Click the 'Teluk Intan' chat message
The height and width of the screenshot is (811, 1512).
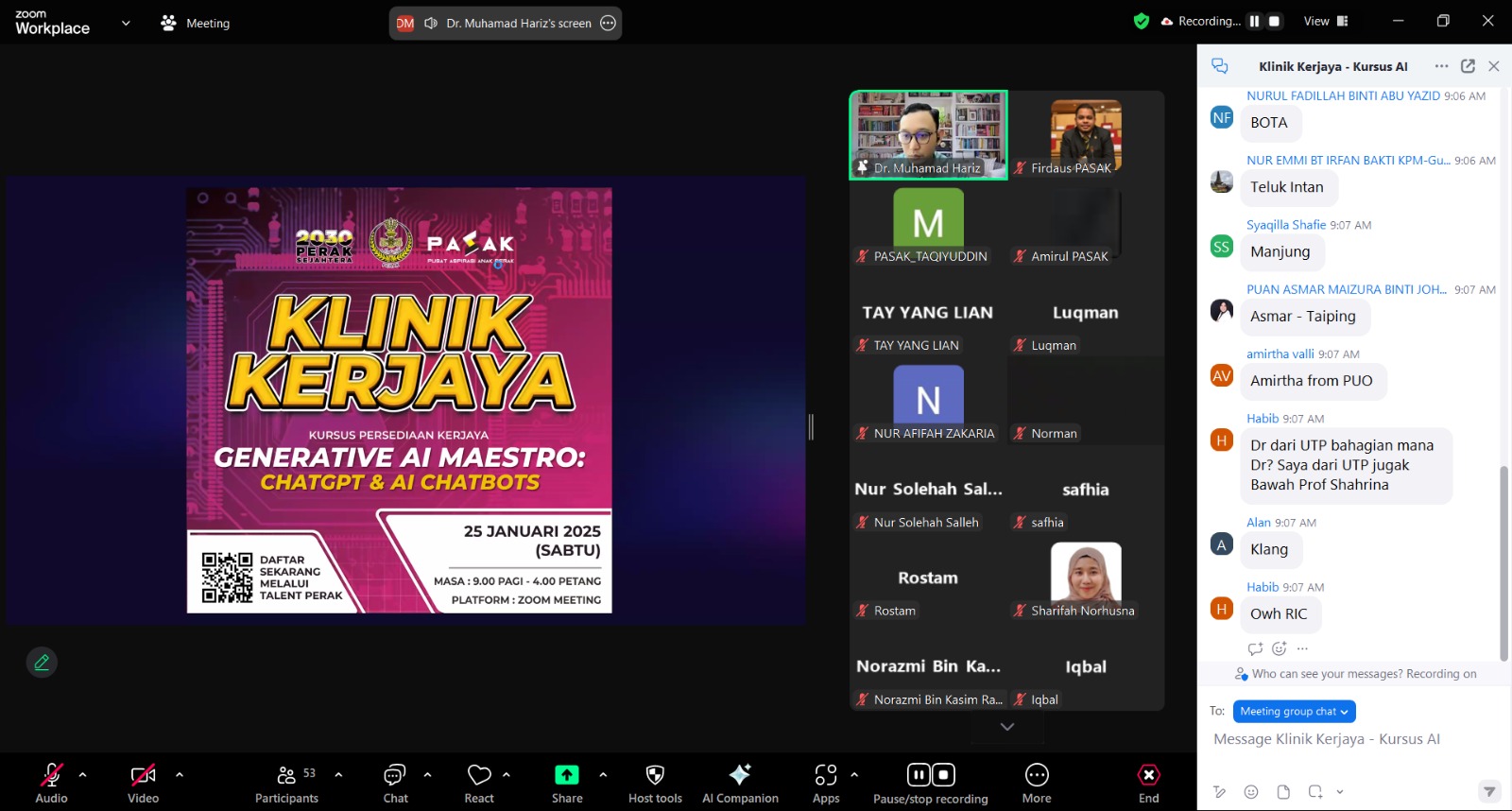(x=1287, y=187)
